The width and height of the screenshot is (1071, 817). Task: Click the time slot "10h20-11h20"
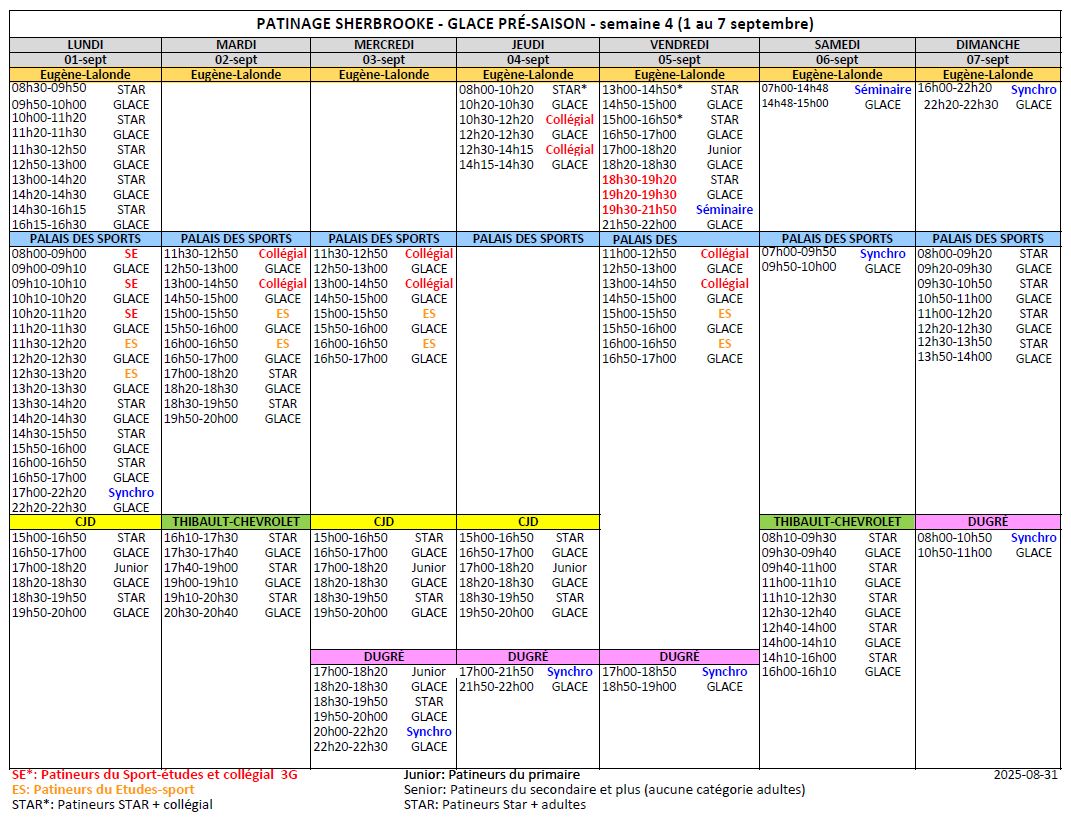(x=49, y=314)
